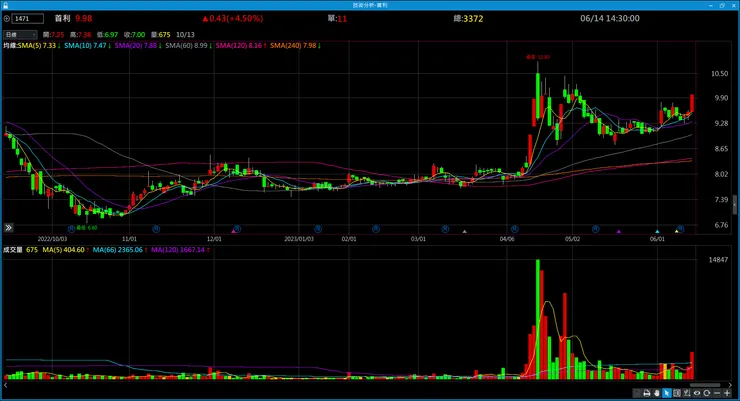Click the print icon in bottom toolbar
This screenshot has height=401, width=740.
point(647,393)
